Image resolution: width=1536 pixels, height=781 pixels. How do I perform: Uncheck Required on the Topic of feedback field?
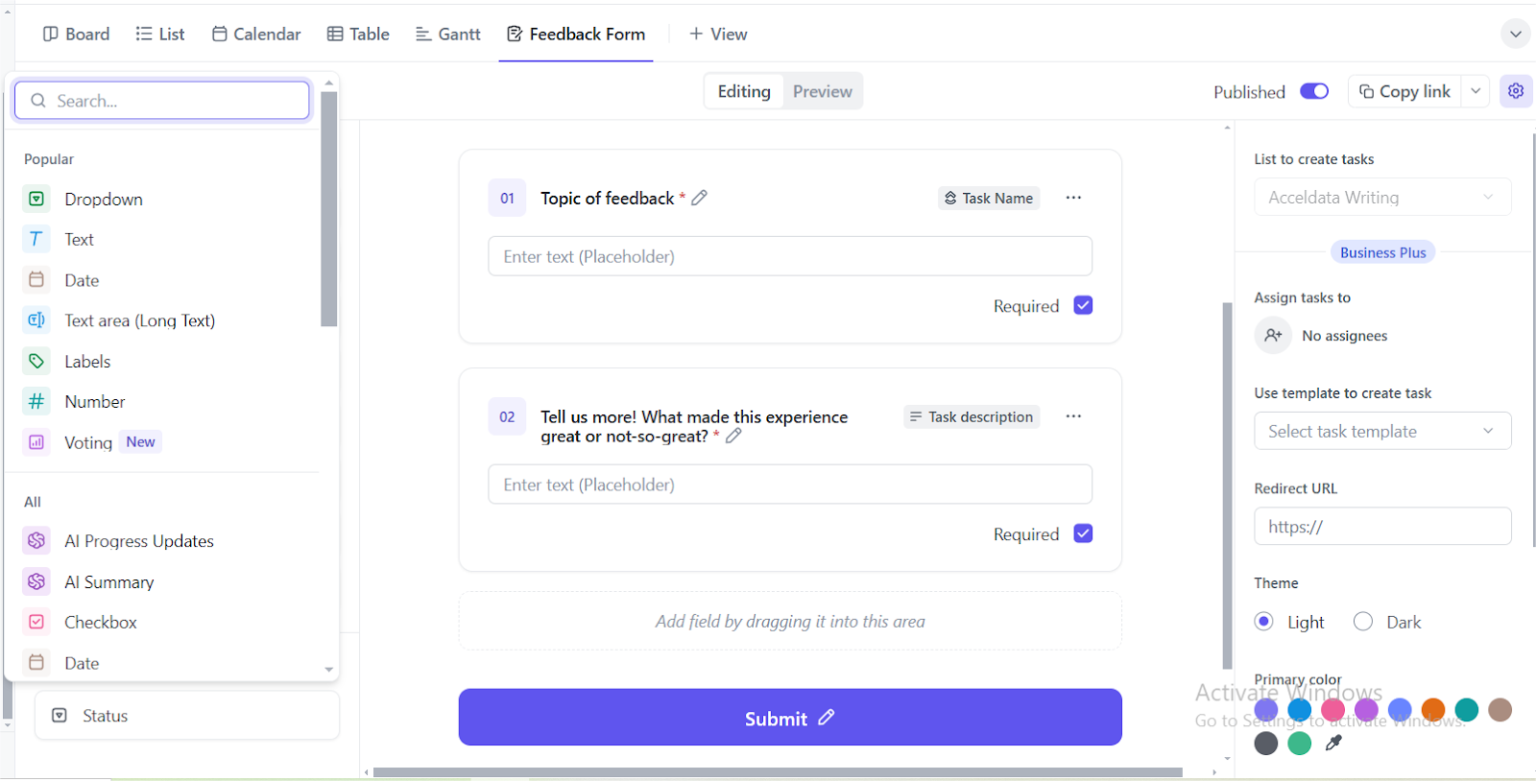[x=1083, y=305]
